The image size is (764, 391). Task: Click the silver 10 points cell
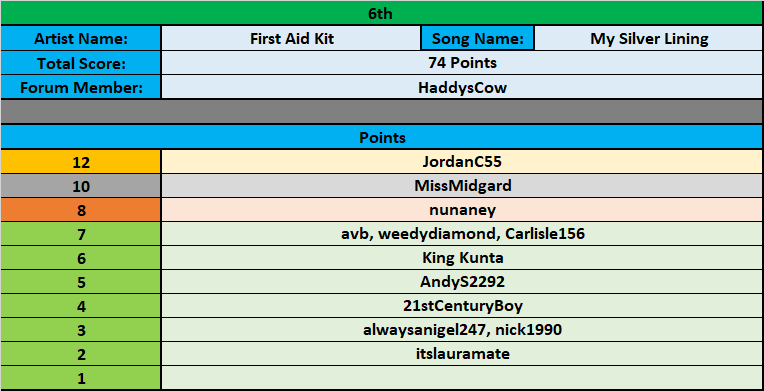80,186
